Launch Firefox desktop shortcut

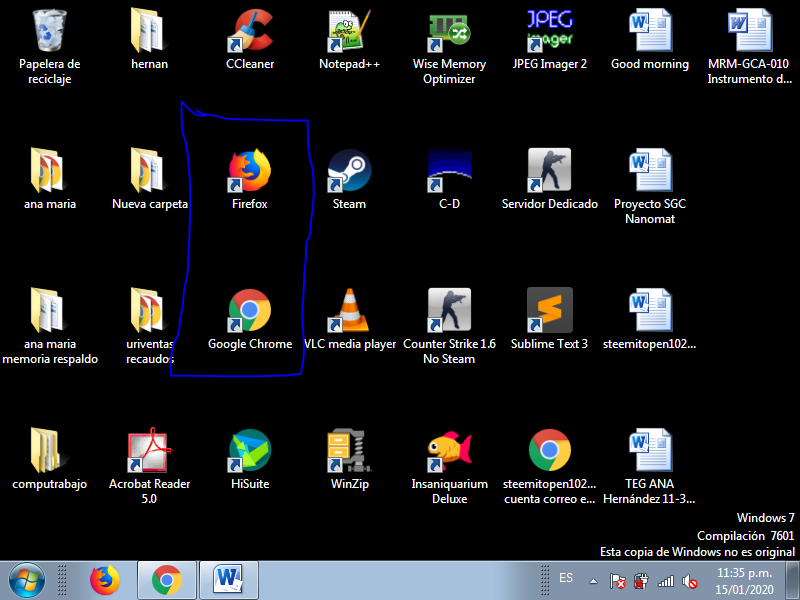tap(249, 171)
